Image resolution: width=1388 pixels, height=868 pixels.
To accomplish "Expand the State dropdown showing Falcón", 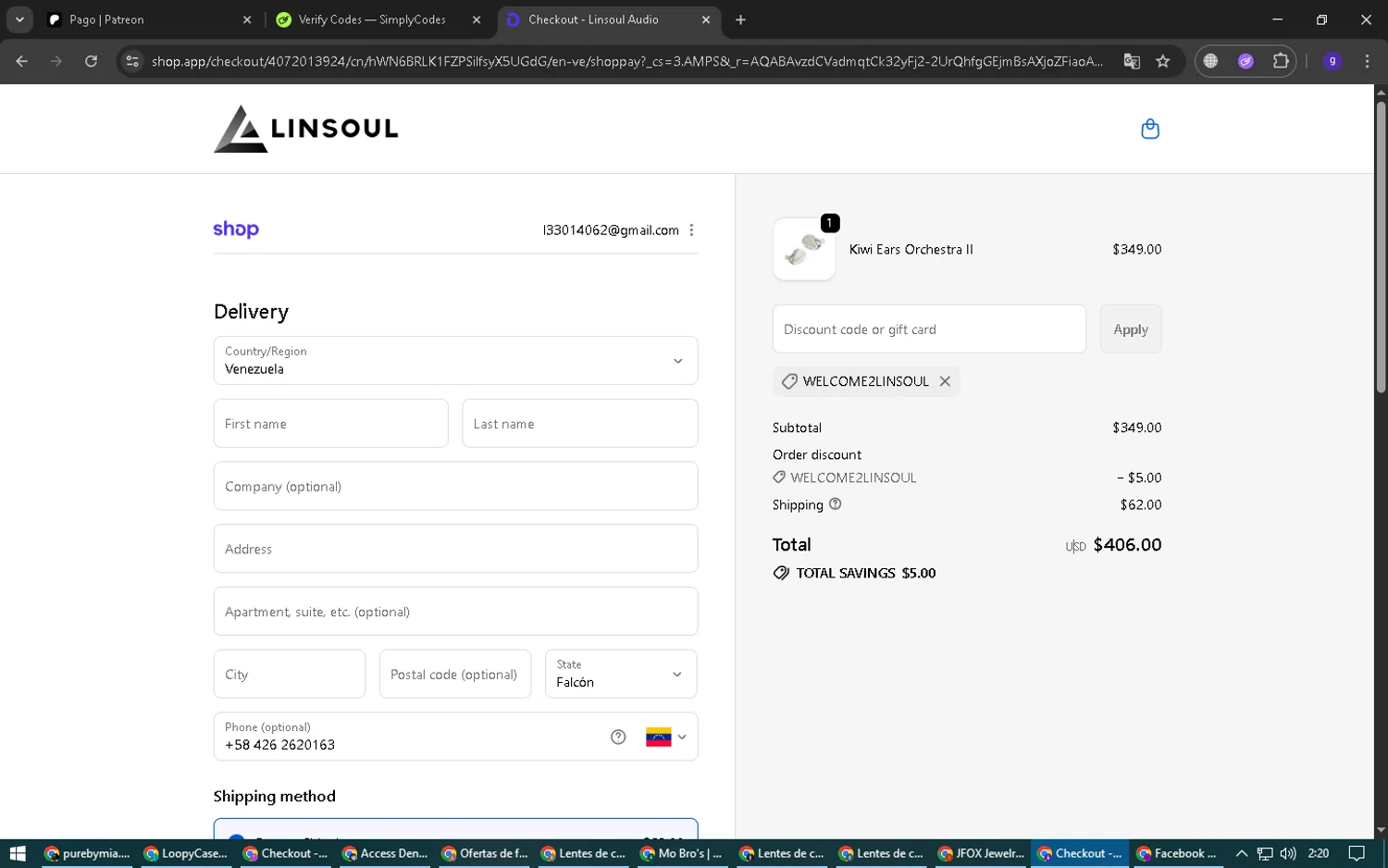I will (621, 674).
